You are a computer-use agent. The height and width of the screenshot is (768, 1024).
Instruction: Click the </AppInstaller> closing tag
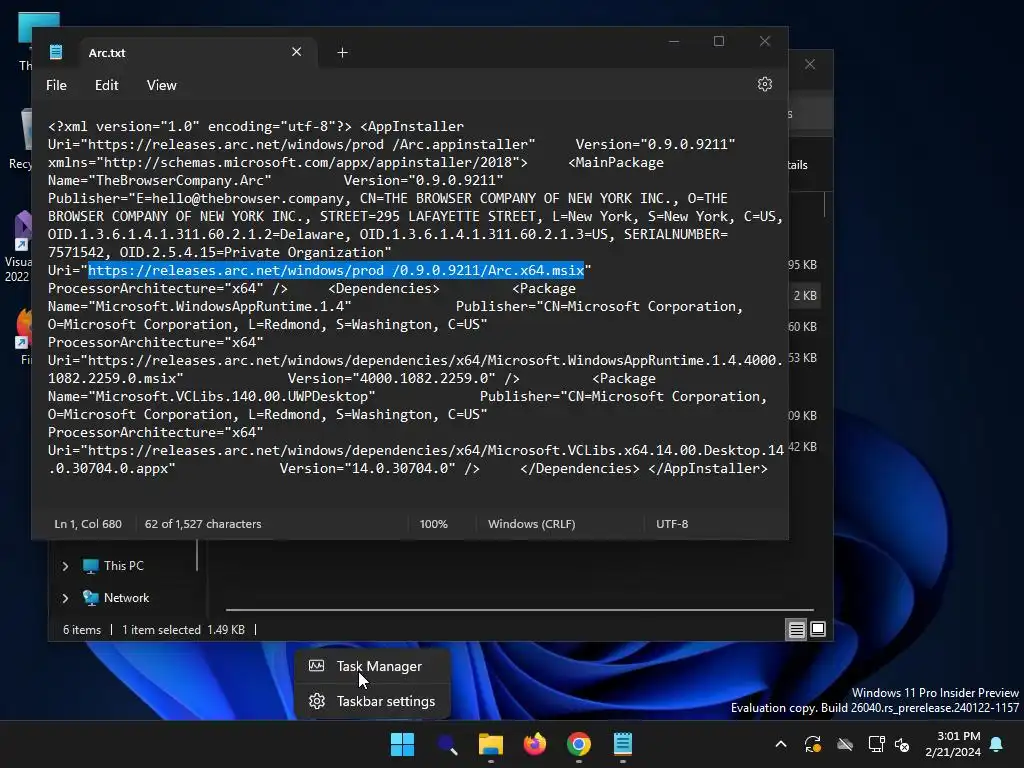[x=708, y=468]
